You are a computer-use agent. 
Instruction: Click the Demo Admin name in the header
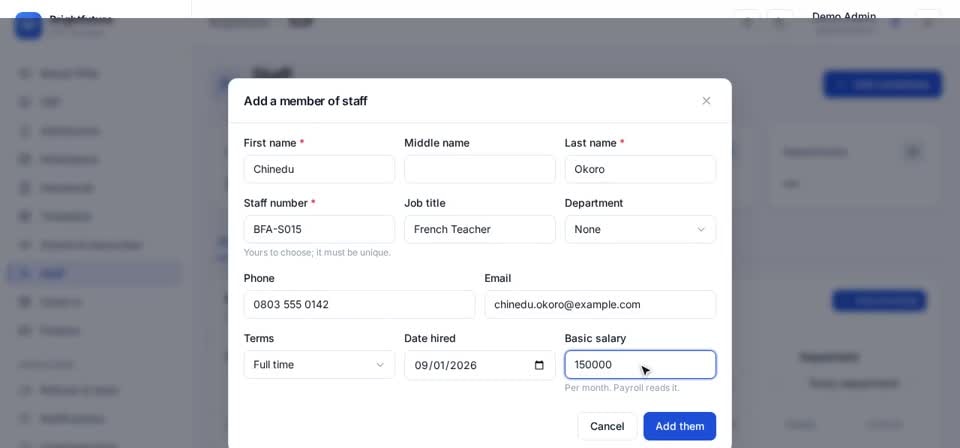click(x=844, y=17)
